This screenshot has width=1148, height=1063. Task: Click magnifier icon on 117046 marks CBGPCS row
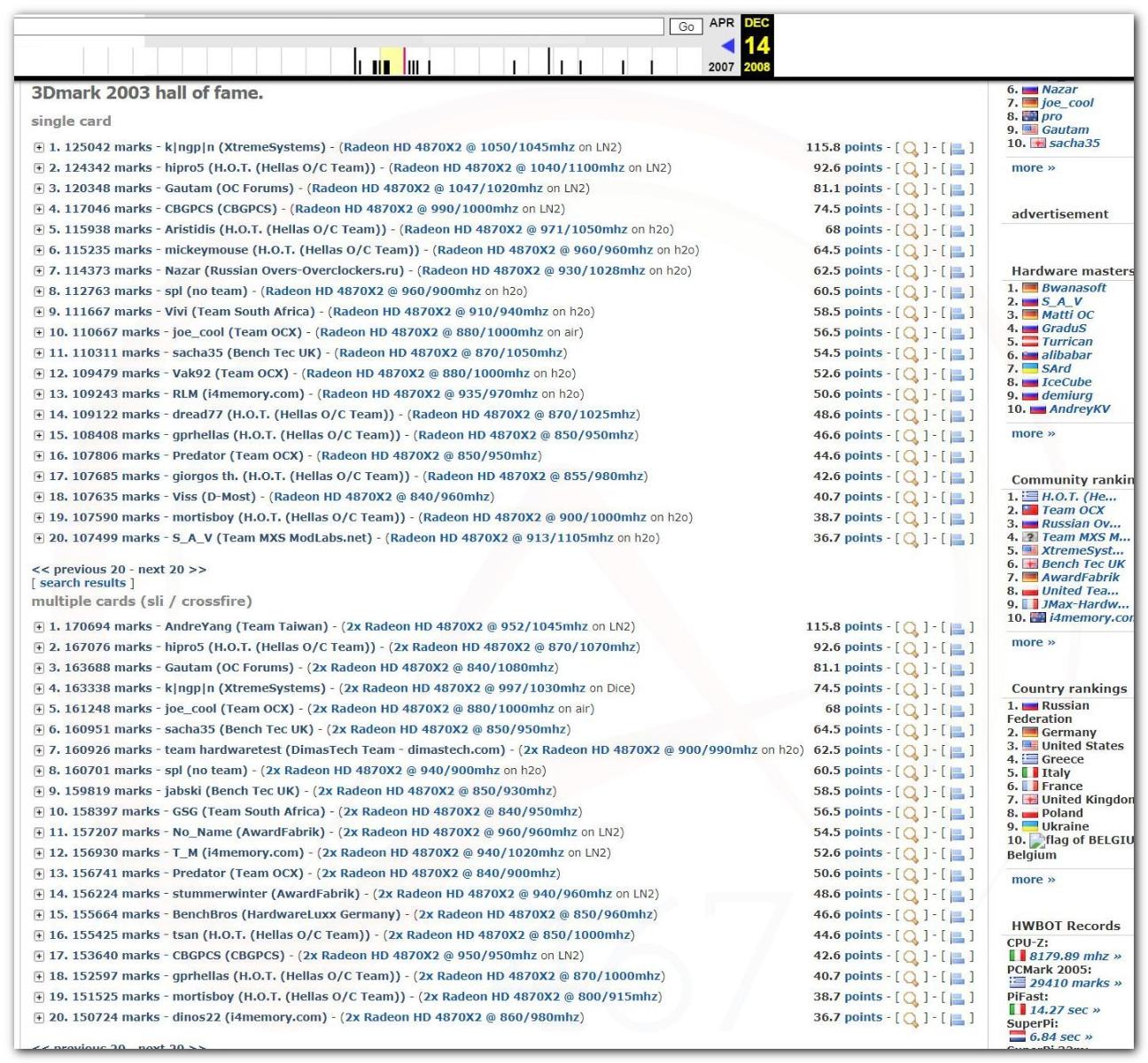(x=910, y=210)
